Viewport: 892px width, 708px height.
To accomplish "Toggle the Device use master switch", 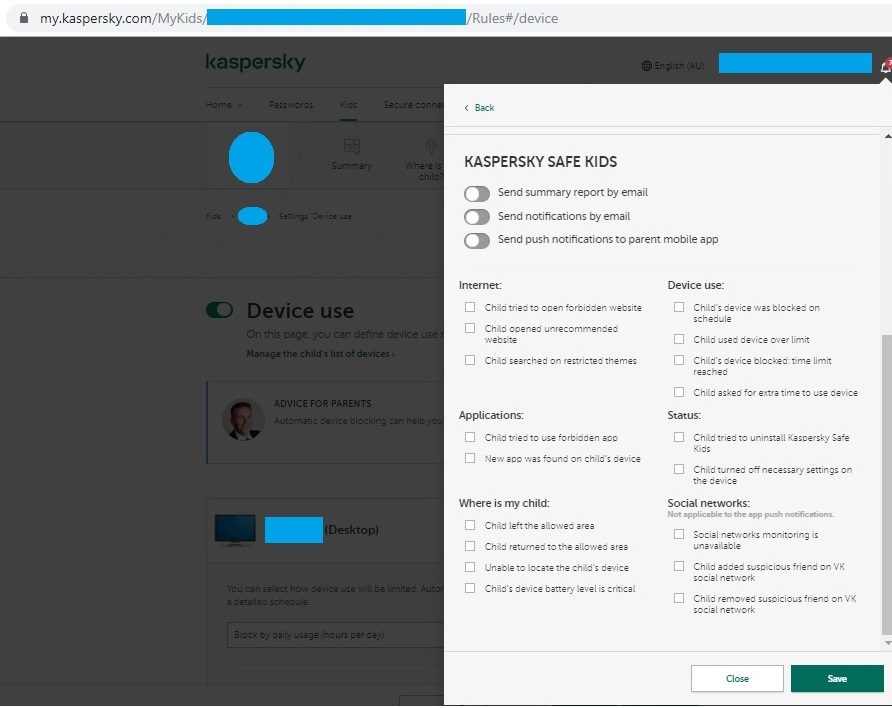I will [x=220, y=310].
